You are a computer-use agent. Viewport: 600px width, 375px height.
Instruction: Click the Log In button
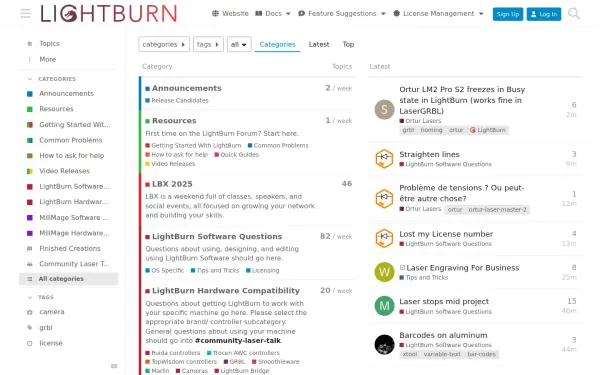(x=543, y=14)
